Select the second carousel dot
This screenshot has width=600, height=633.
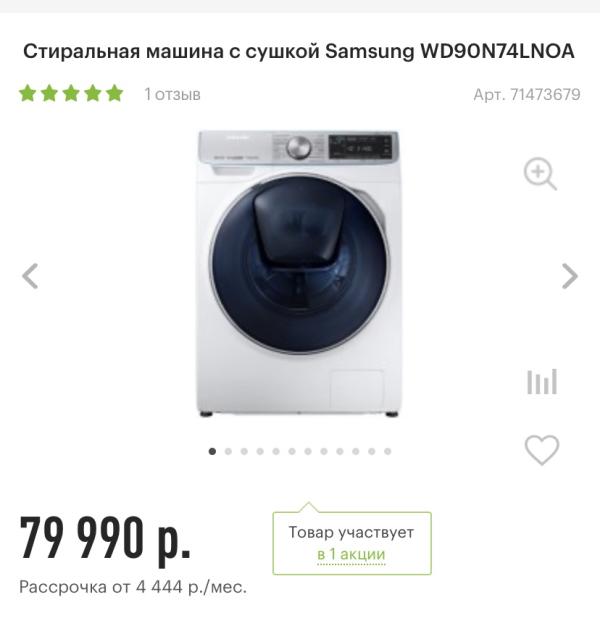pyautogui.click(x=228, y=451)
